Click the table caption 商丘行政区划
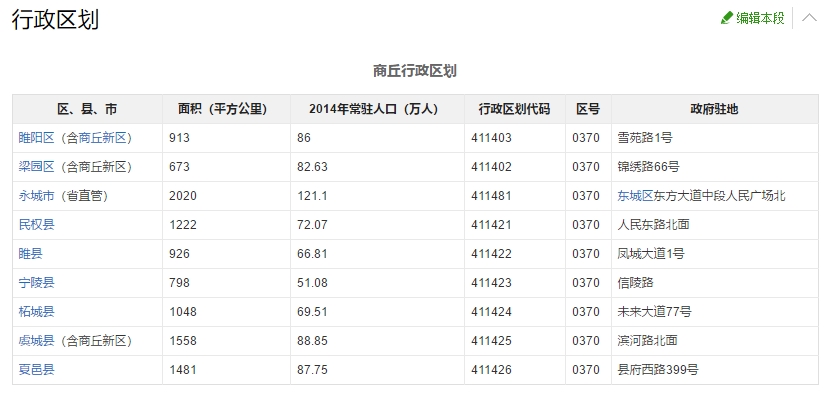This screenshot has width=833, height=395. tap(415, 71)
